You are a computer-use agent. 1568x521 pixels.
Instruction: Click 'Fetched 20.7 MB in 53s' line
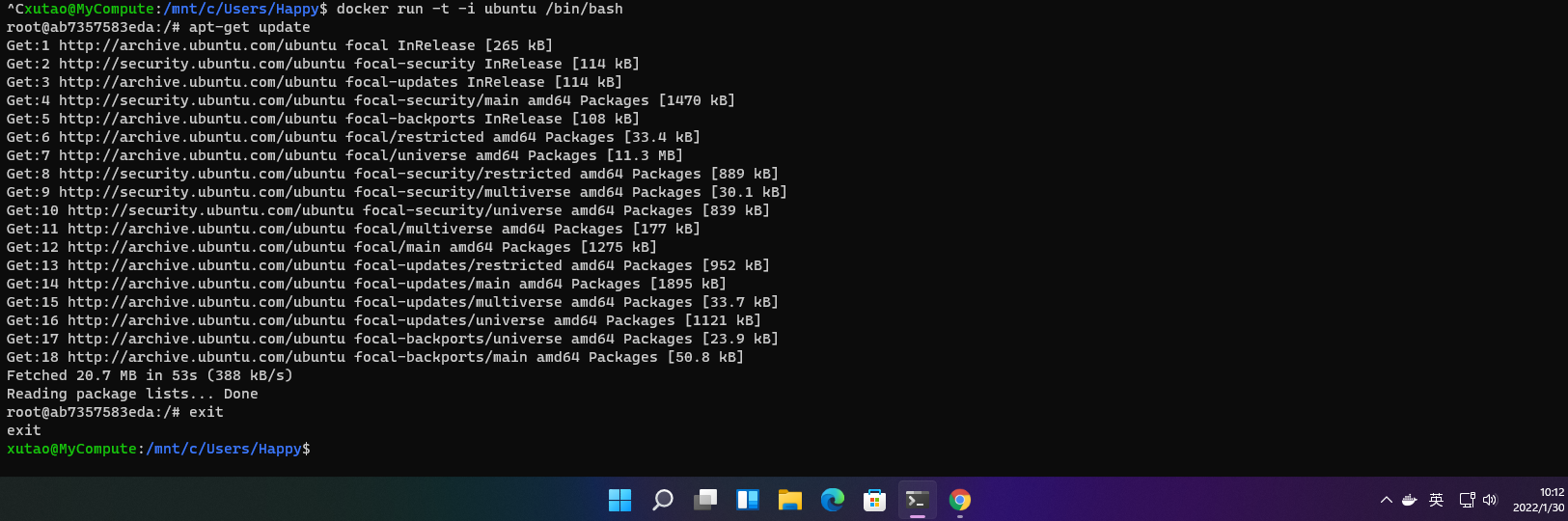coord(150,375)
